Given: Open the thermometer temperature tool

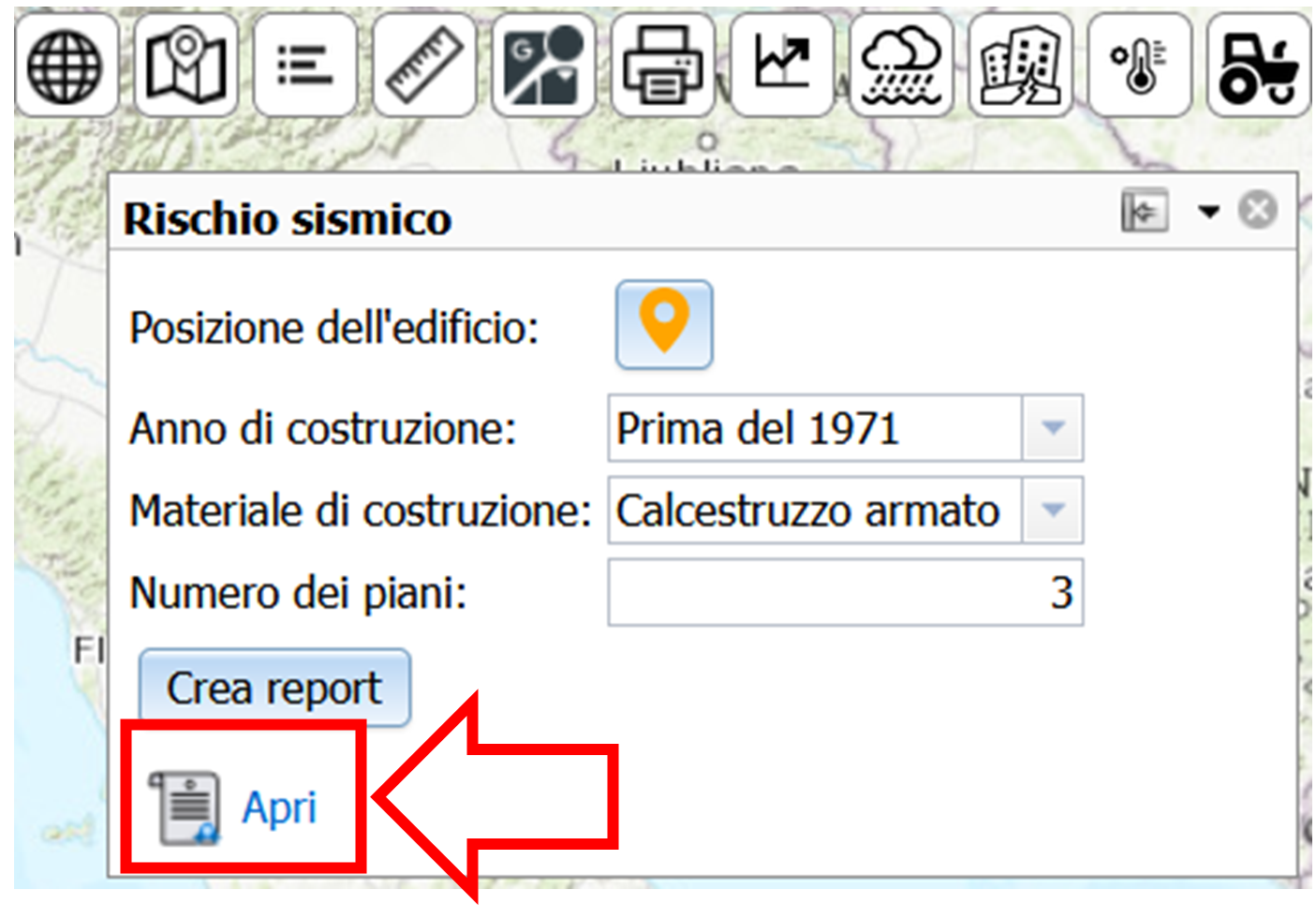Looking at the screenshot, I should pos(1139,67).
